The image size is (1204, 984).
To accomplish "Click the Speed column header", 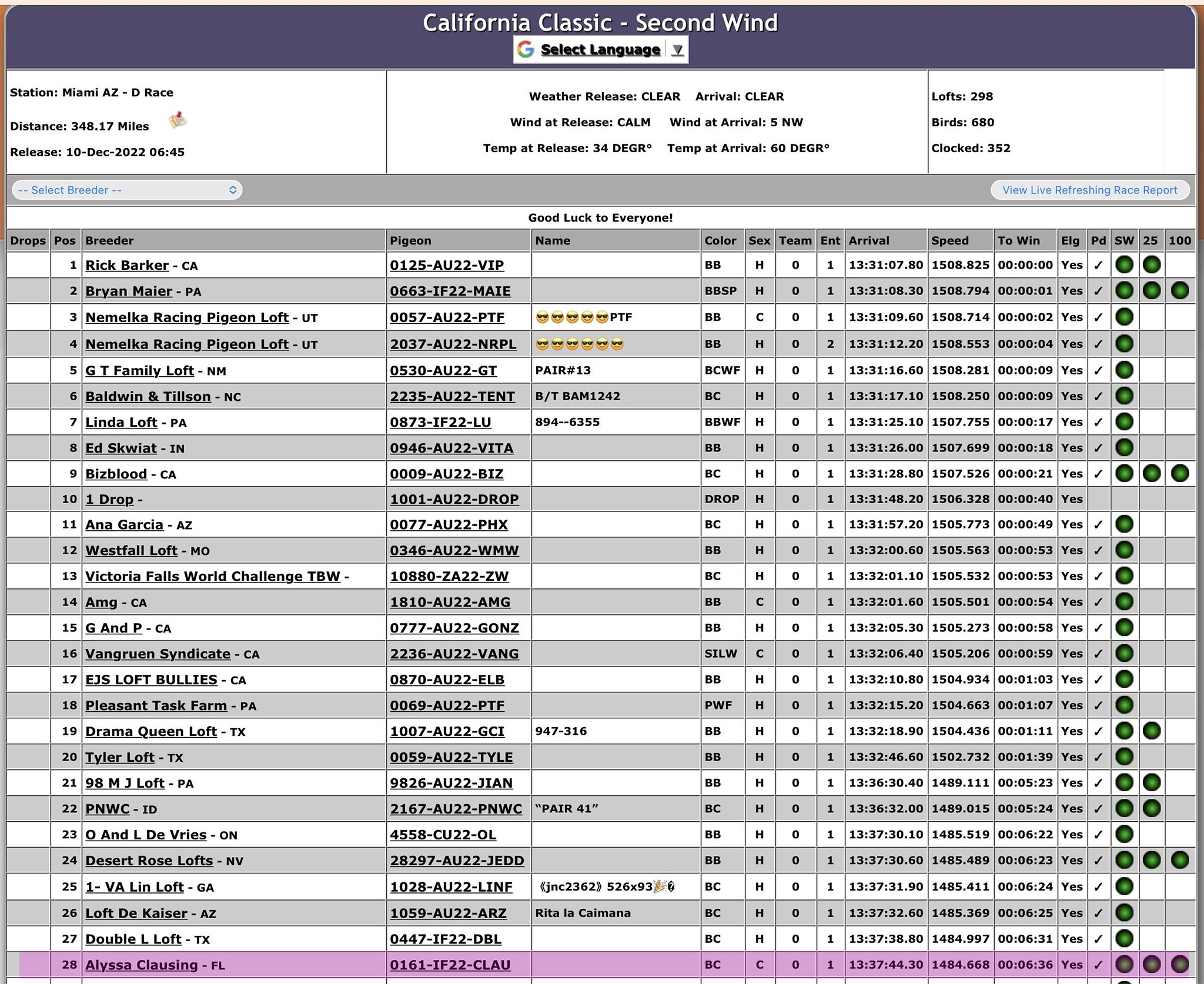I will point(949,240).
